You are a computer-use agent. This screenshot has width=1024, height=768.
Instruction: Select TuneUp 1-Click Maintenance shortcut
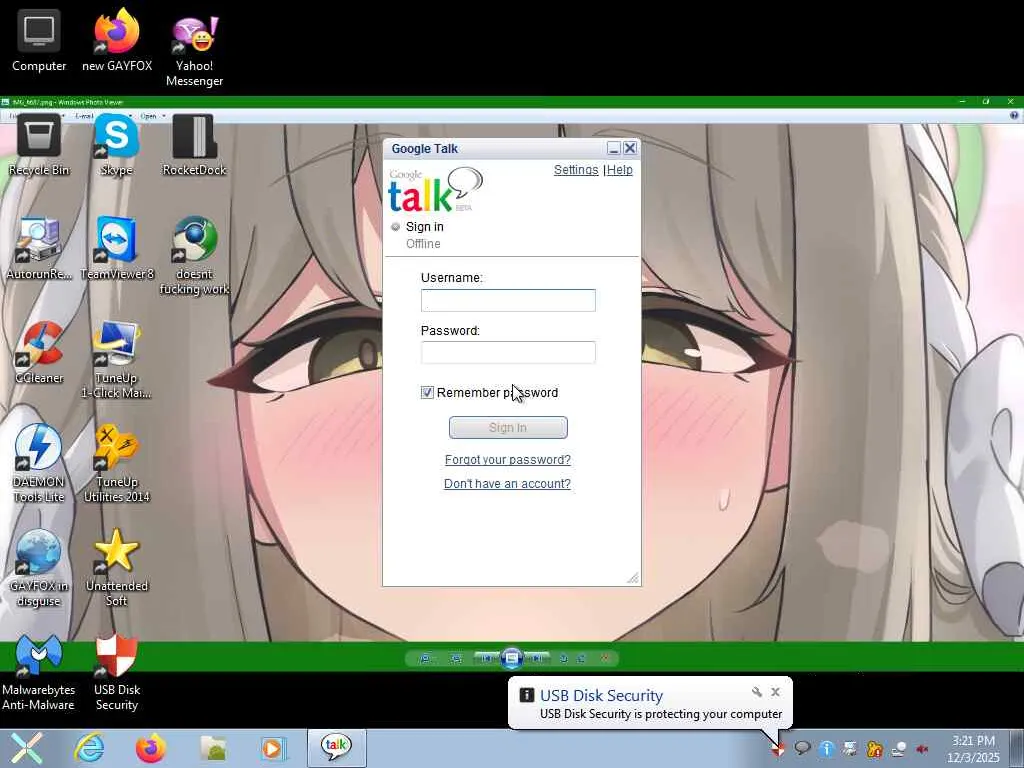tap(116, 360)
